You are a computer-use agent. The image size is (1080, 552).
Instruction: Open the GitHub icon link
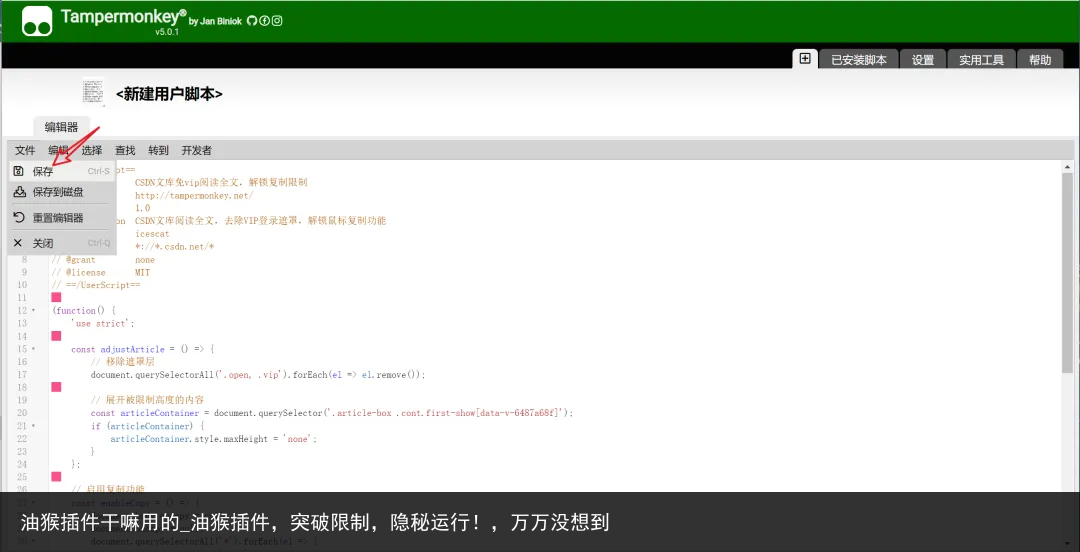(251, 21)
